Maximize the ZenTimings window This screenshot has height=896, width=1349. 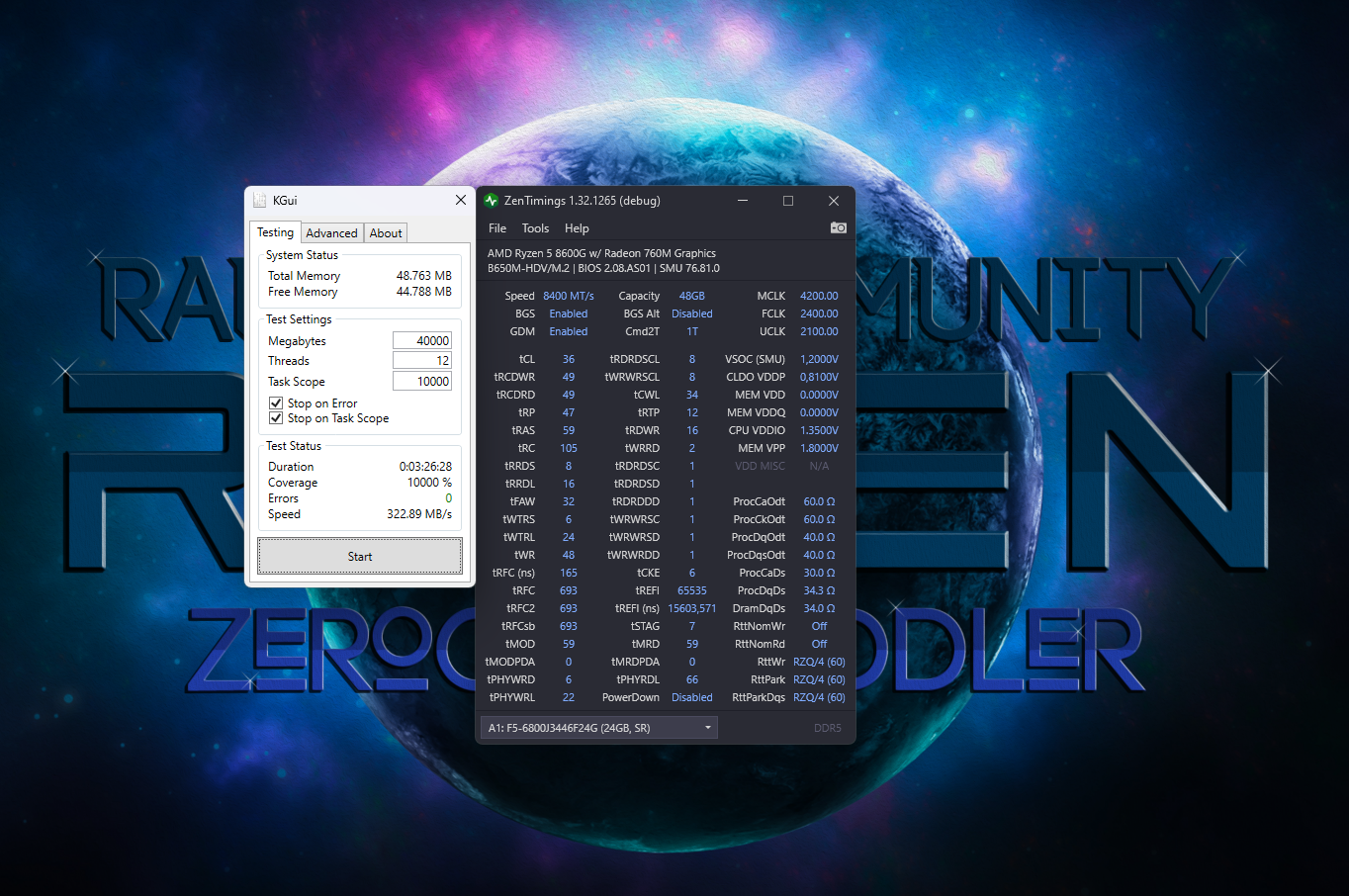[788, 200]
